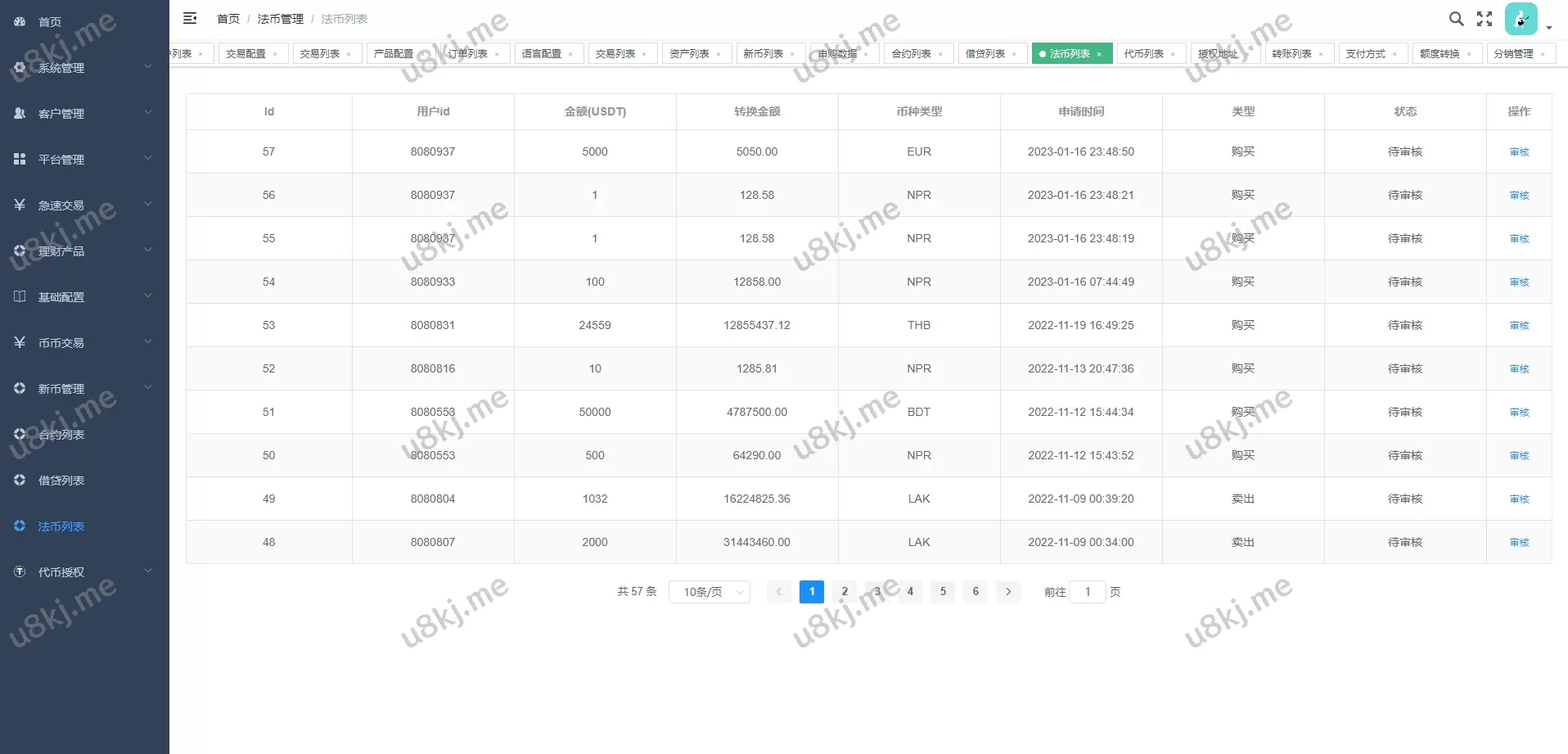Screen dimensions: 1568x754
Task: Expand the 客户管理 sidebar menu
Action: [83, 114]
